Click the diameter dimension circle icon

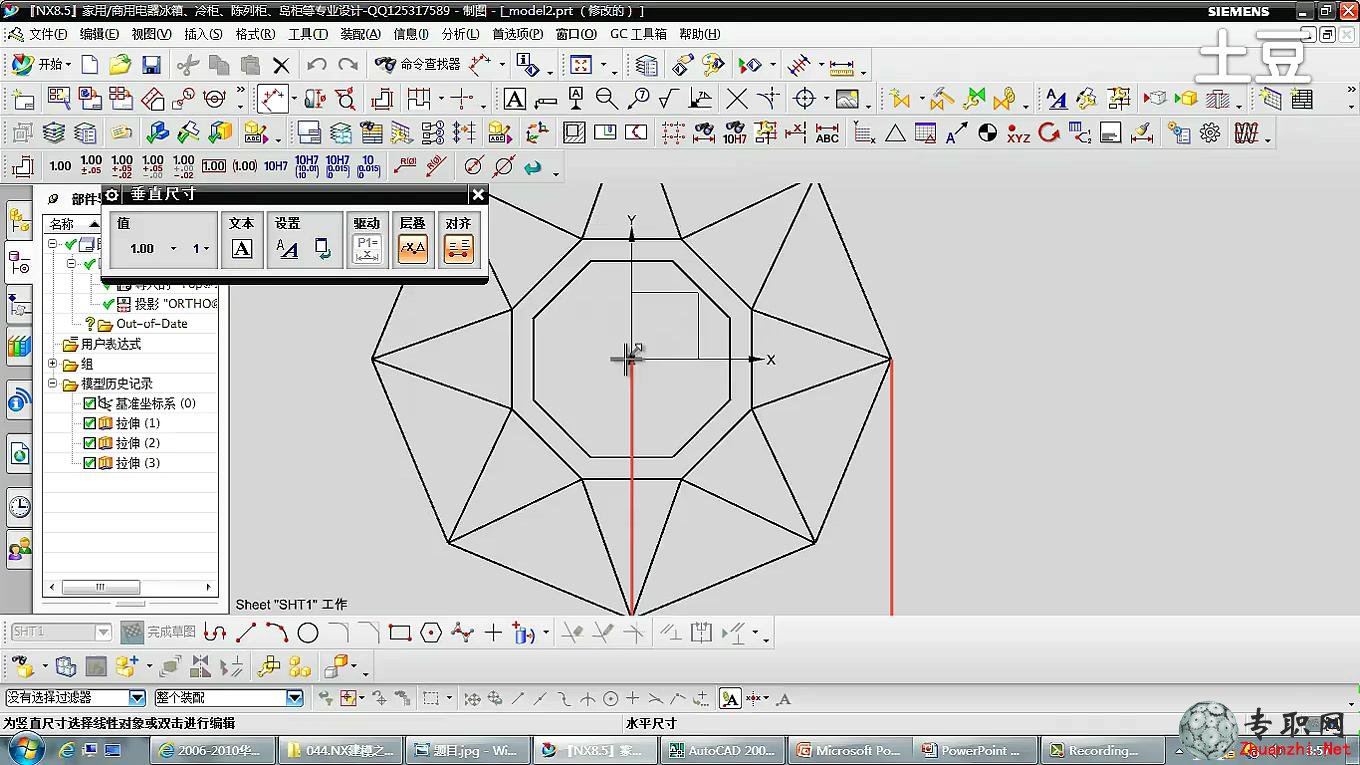coord(473,166)
